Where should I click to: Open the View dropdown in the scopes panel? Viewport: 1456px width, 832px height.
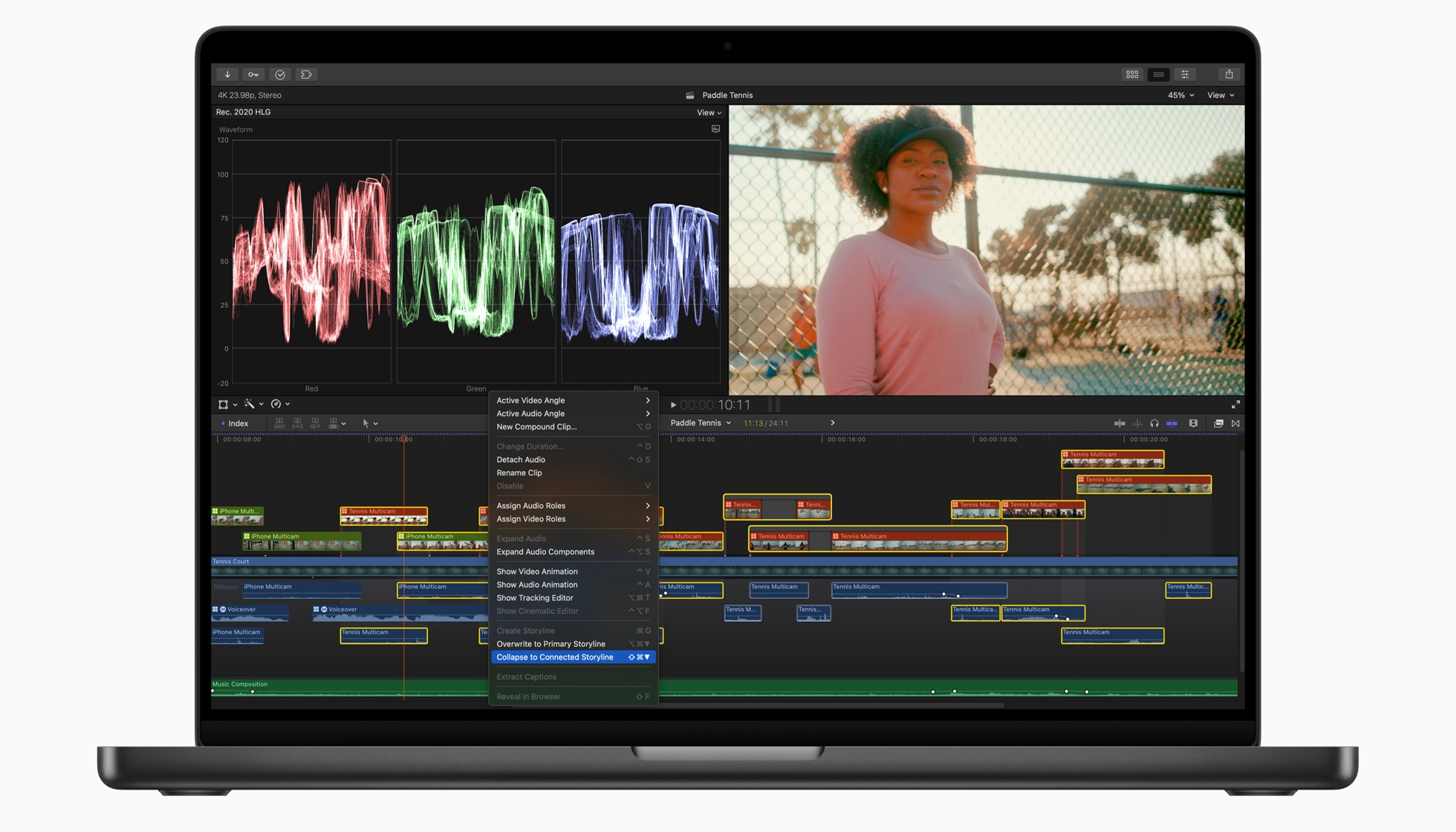(708, 112)
